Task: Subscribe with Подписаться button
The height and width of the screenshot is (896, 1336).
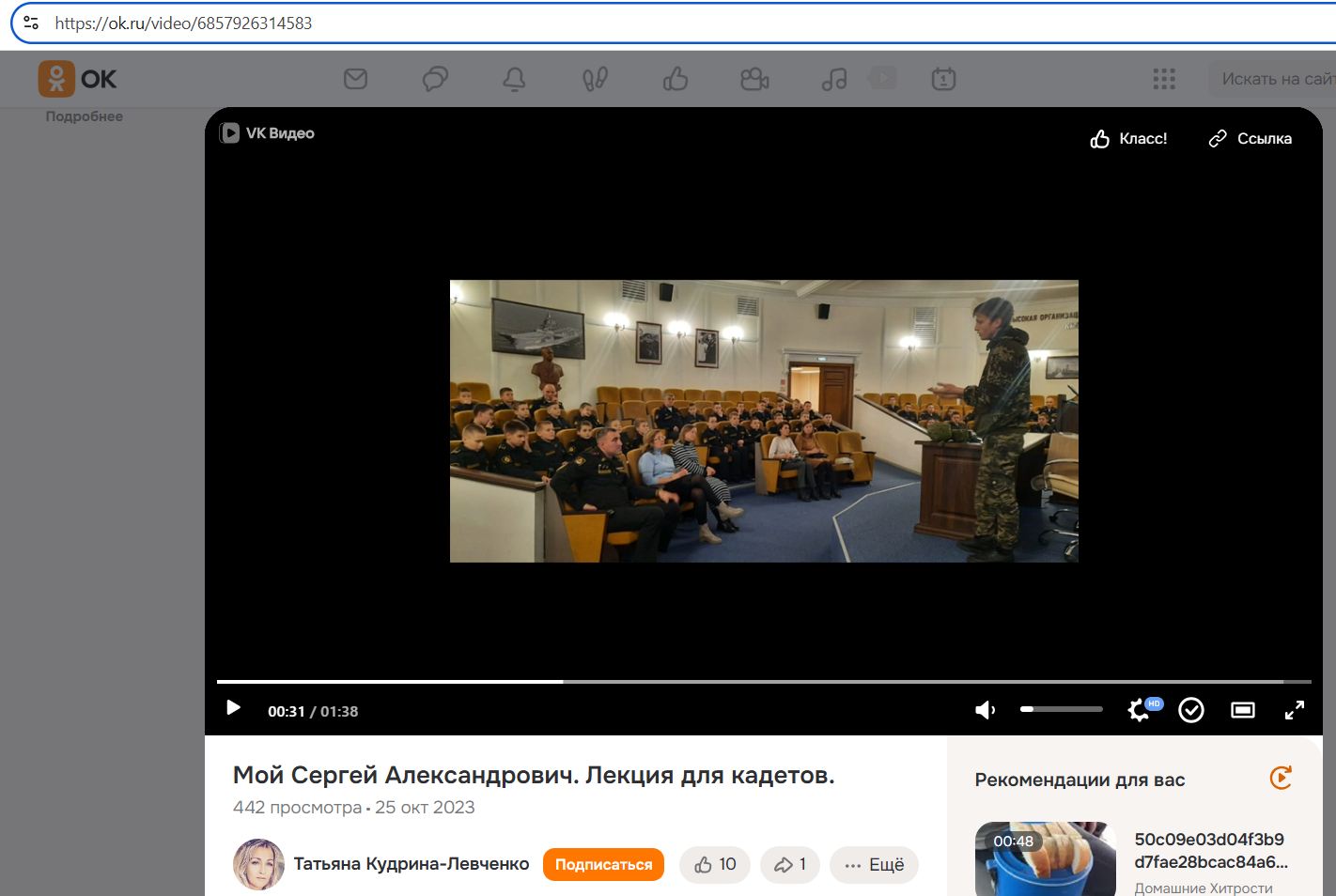Action: 603,865
